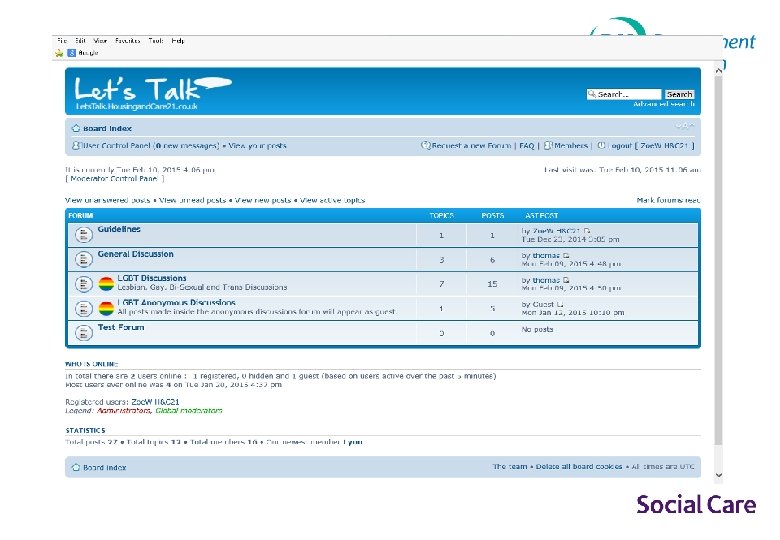
Task: Open the FAQ link
Action: [527, 146]
